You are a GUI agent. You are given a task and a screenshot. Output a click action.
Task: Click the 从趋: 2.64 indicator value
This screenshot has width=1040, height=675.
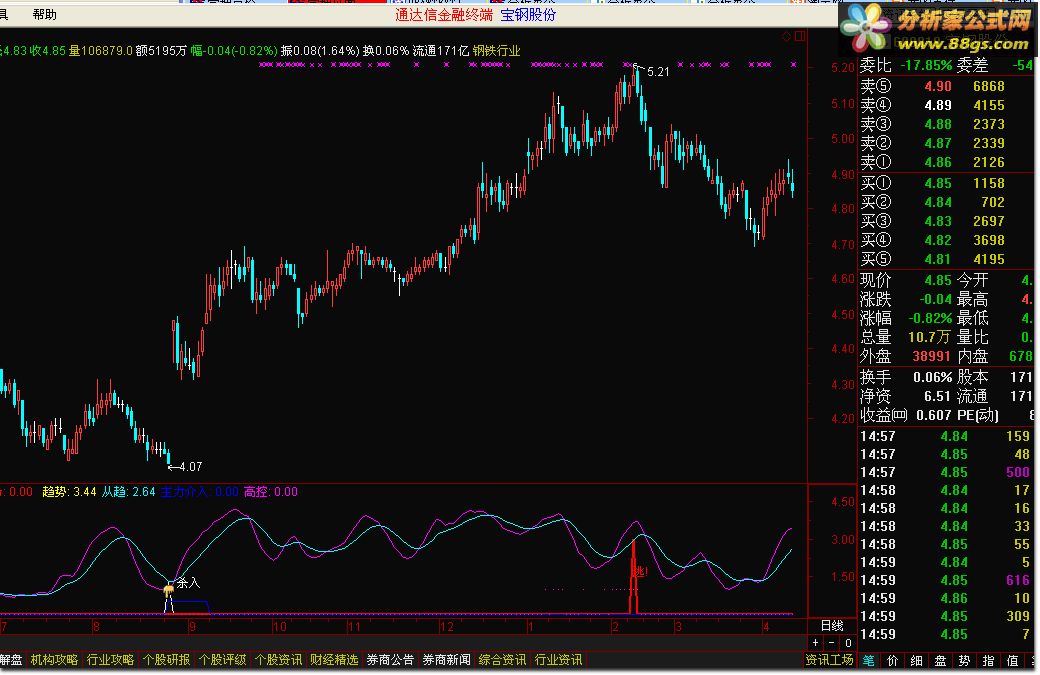129,492
